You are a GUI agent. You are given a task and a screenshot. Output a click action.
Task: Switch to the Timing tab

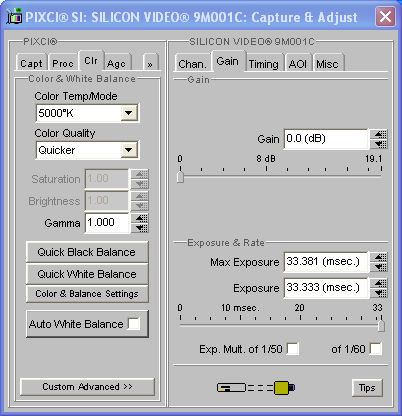pos(263,63)
